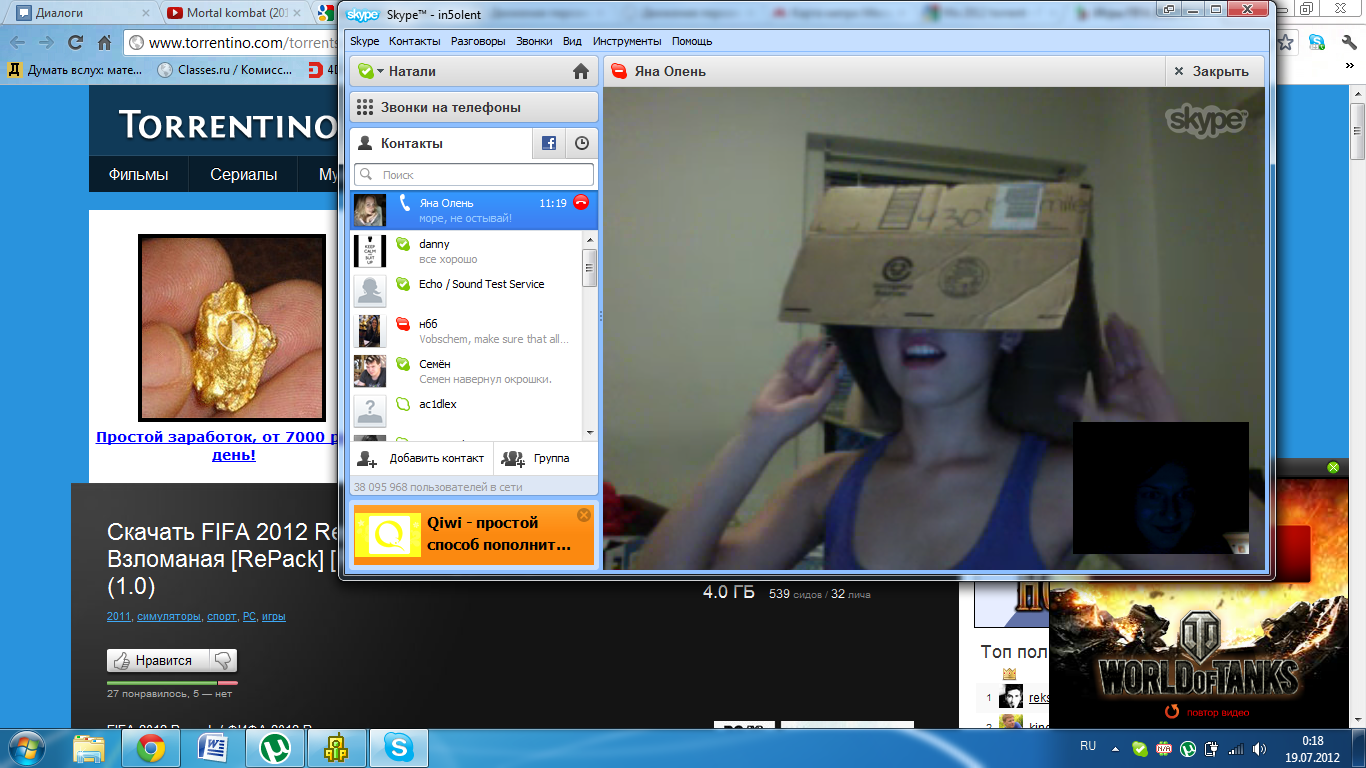Select the Echo / Sound Test Service contact
This screenshot has width=1366, height=768.
(466, 291)
